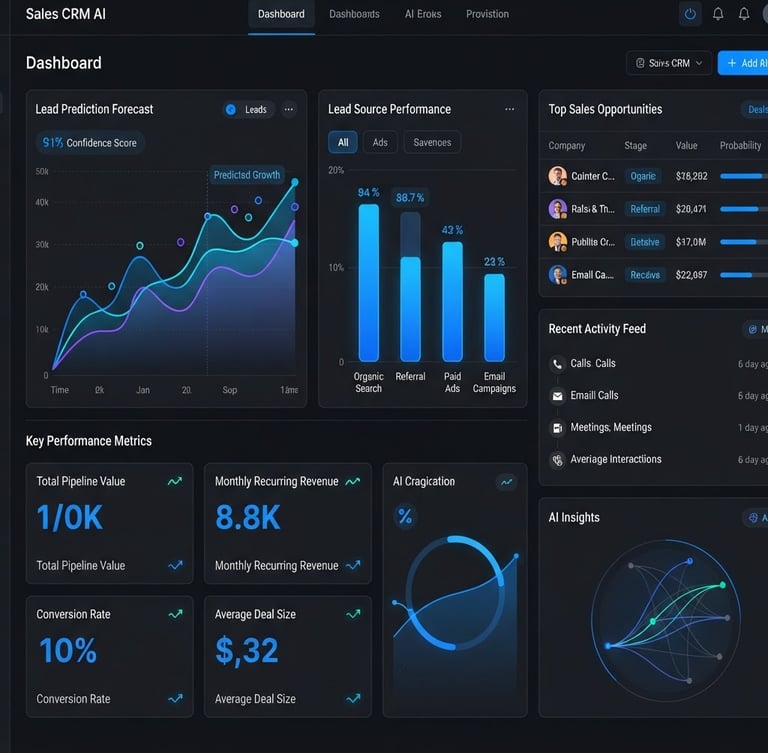Click the probability bar for Emall Ca...
This screenshot has width=768, height=753.
(744, 275)
